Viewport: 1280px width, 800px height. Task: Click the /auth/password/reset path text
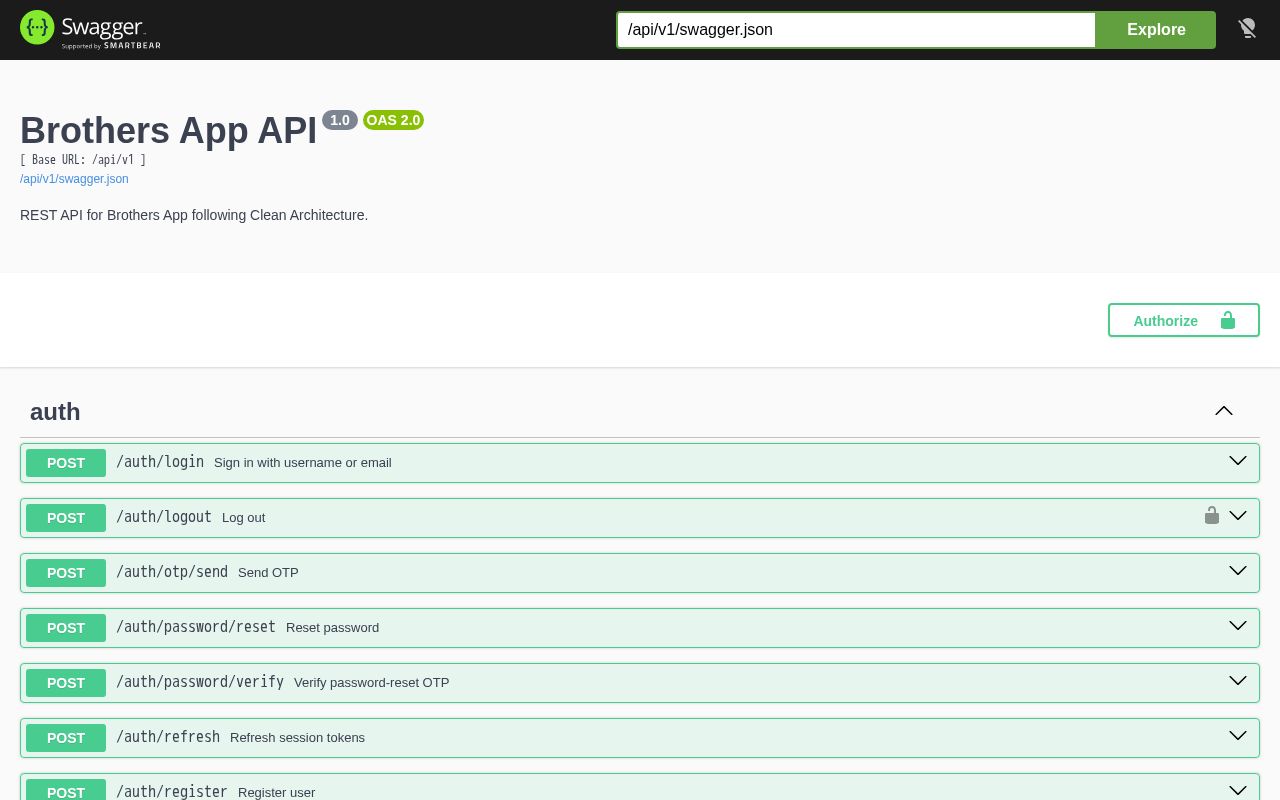click(196, 627)
